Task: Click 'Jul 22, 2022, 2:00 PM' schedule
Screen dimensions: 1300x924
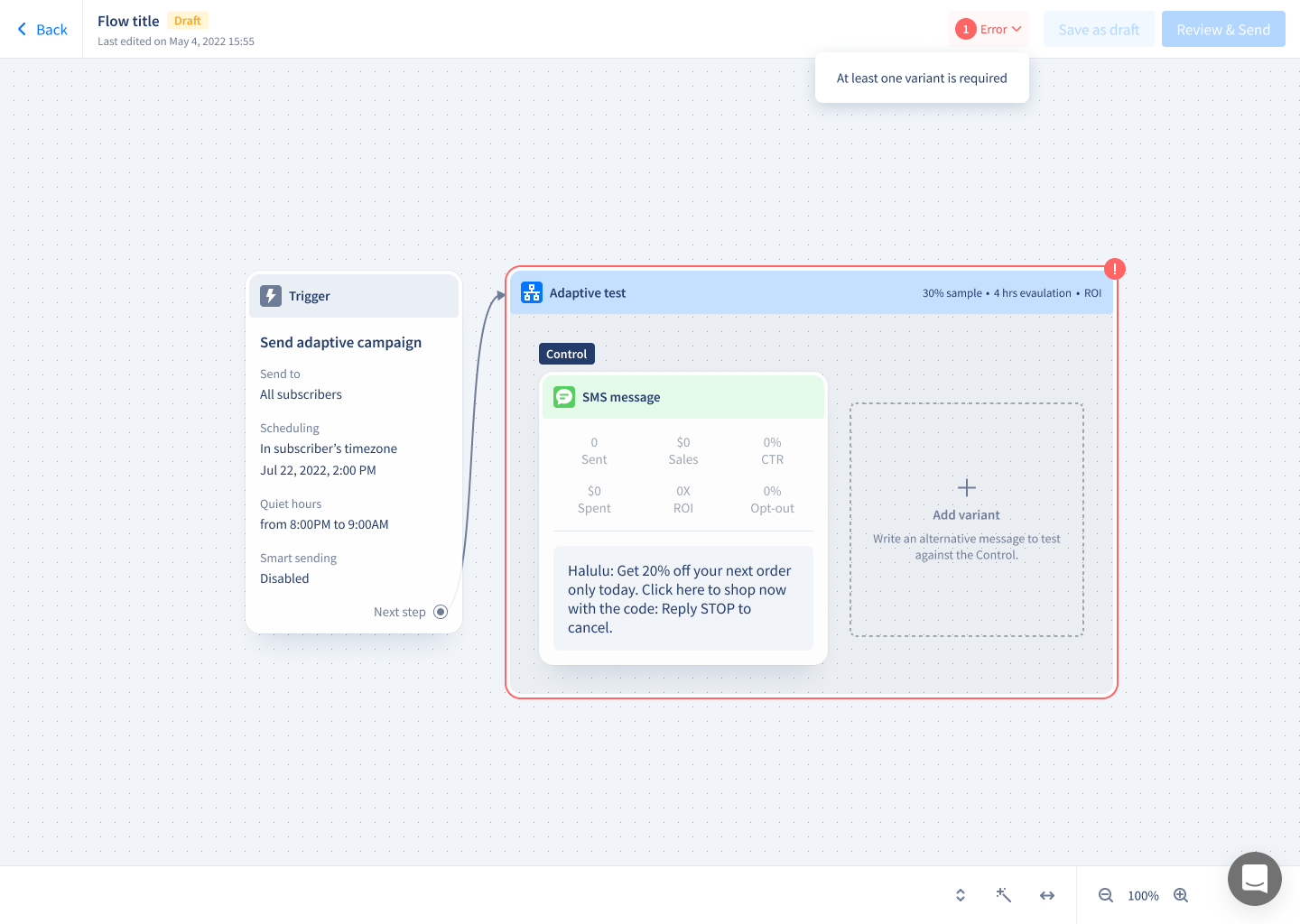Action: pyautogui.click(x=318, y=471)
